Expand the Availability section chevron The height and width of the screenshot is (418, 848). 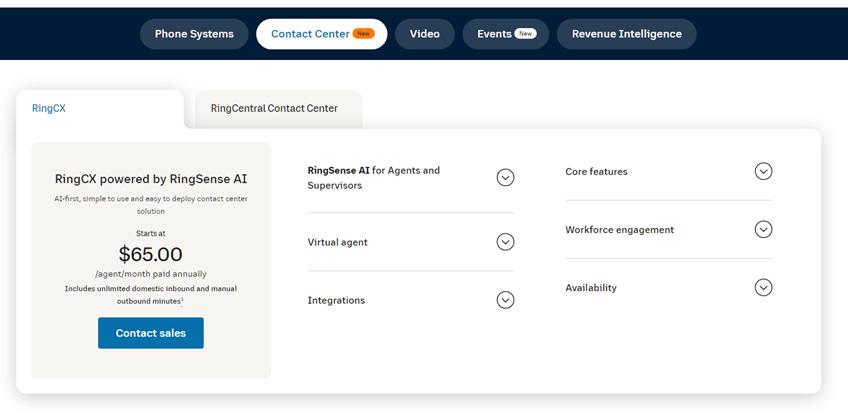tap(763, 287)
